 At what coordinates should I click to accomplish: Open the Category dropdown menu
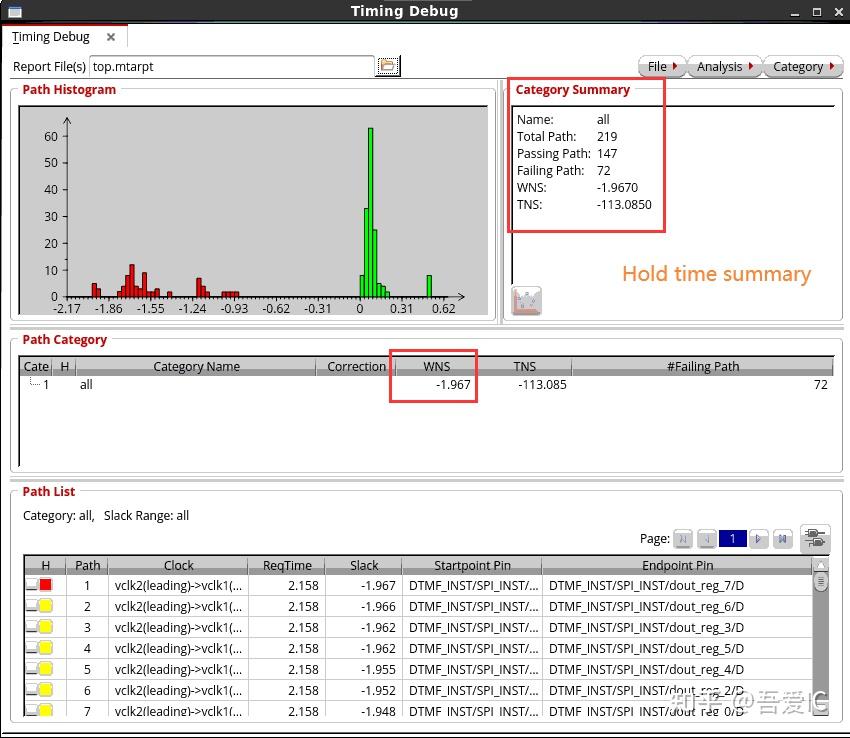point(803,67)
